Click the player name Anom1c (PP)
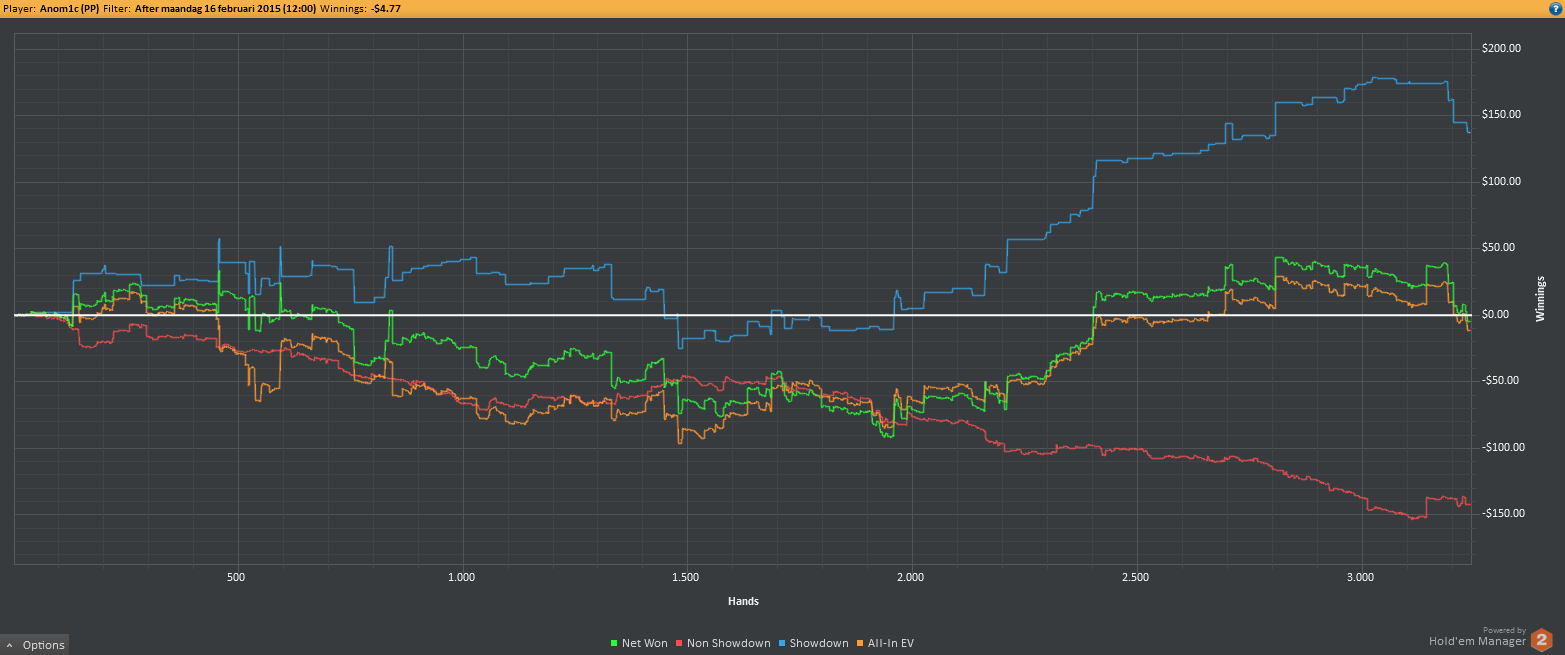The width and height of the screenshot is (1565, 655). tap(69, 7)
